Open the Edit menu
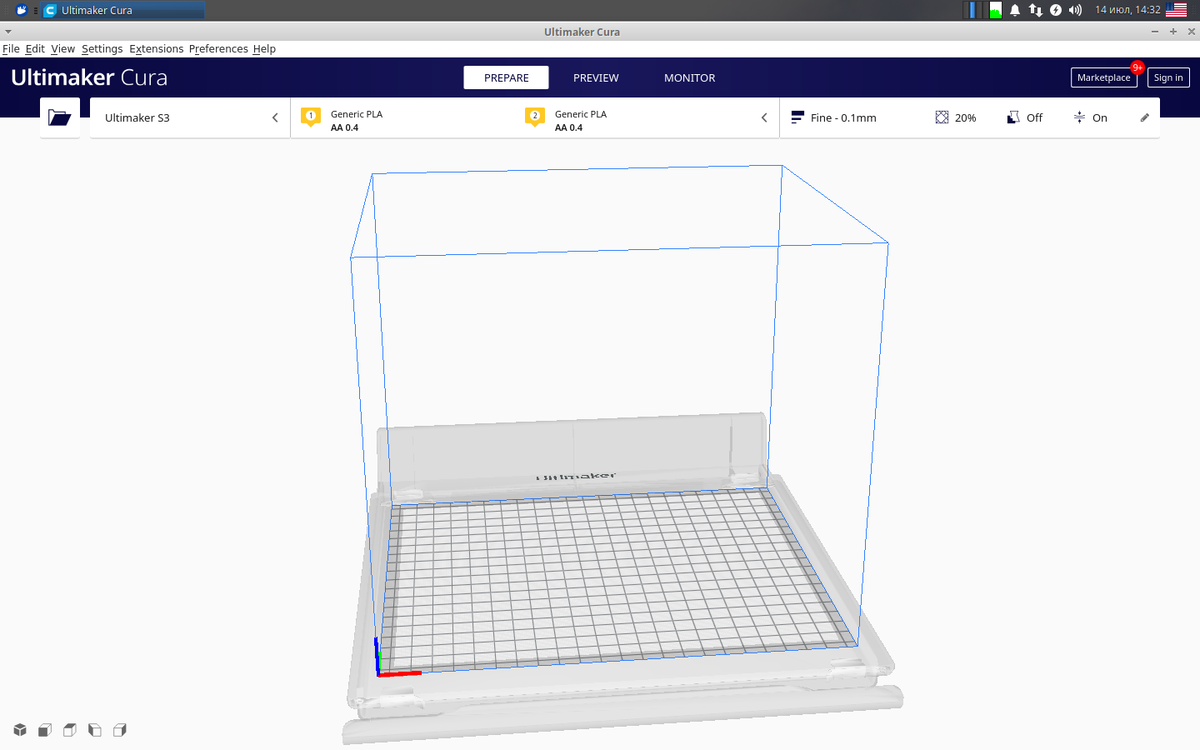This screenshot has width=1200, height=750. pos(35,49)
